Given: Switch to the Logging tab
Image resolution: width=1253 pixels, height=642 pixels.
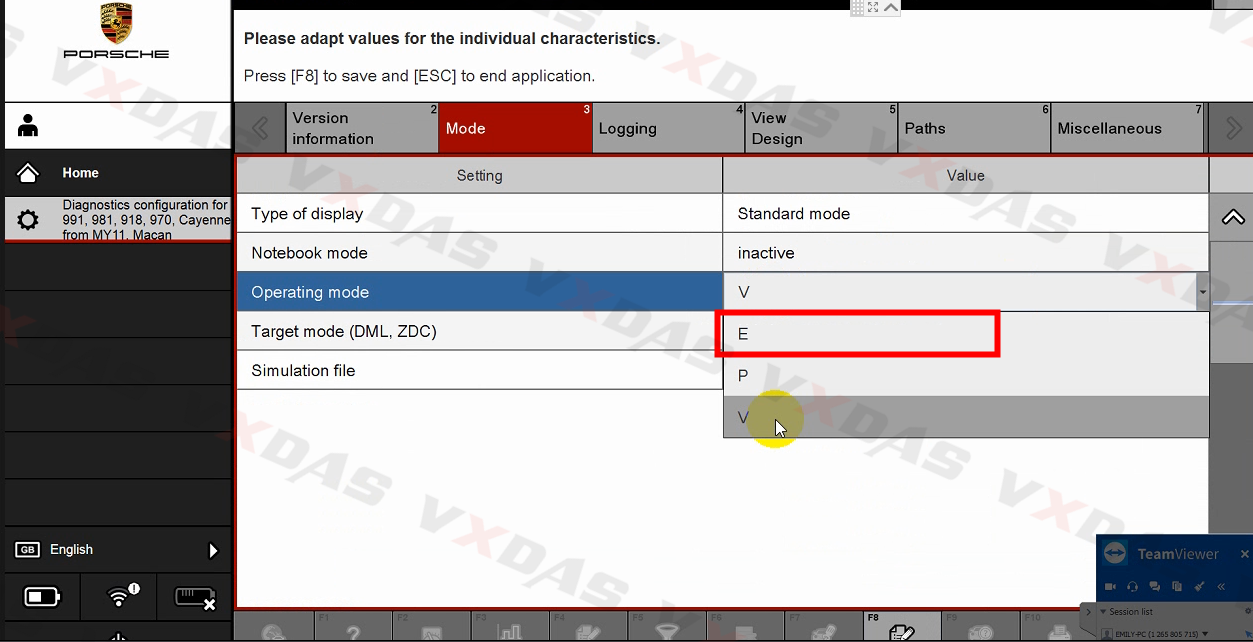Looking at the screenshot, I should (668, 129).
